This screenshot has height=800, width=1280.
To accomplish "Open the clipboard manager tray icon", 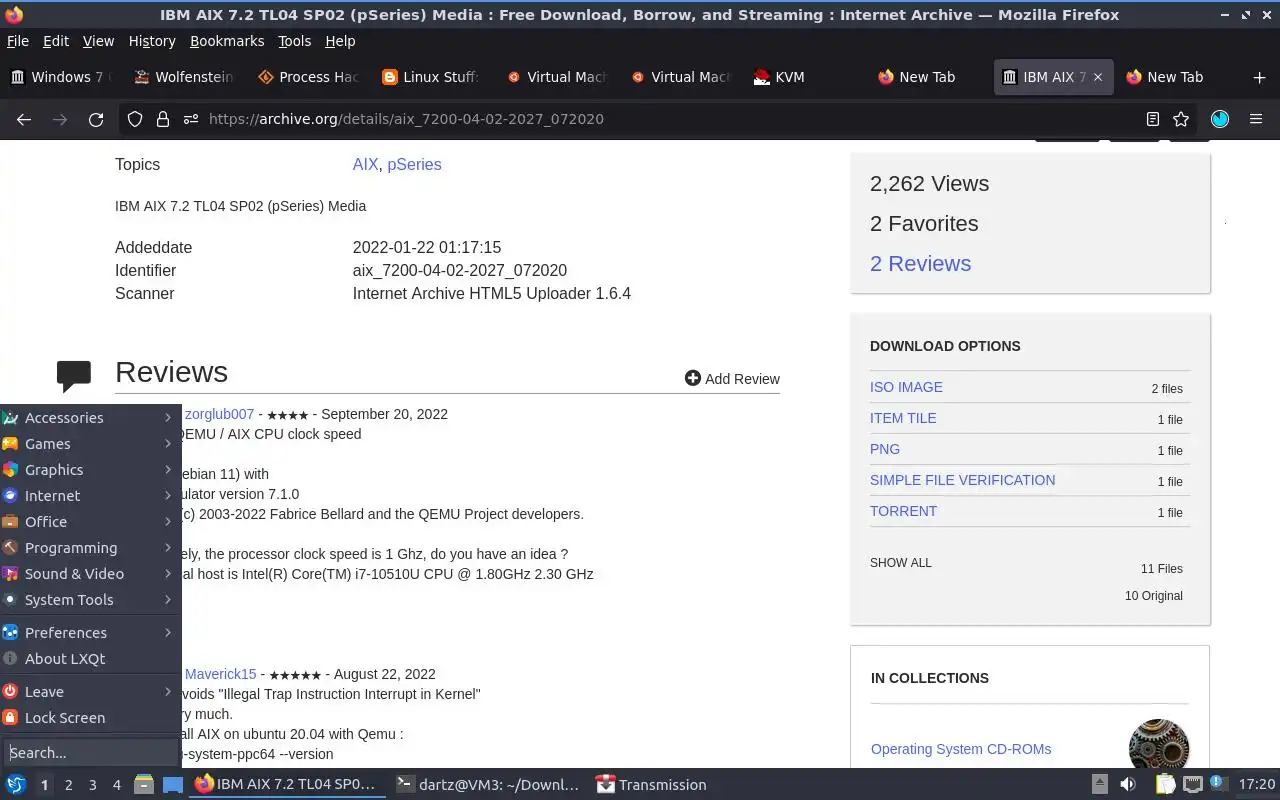I will point(1165,785).
